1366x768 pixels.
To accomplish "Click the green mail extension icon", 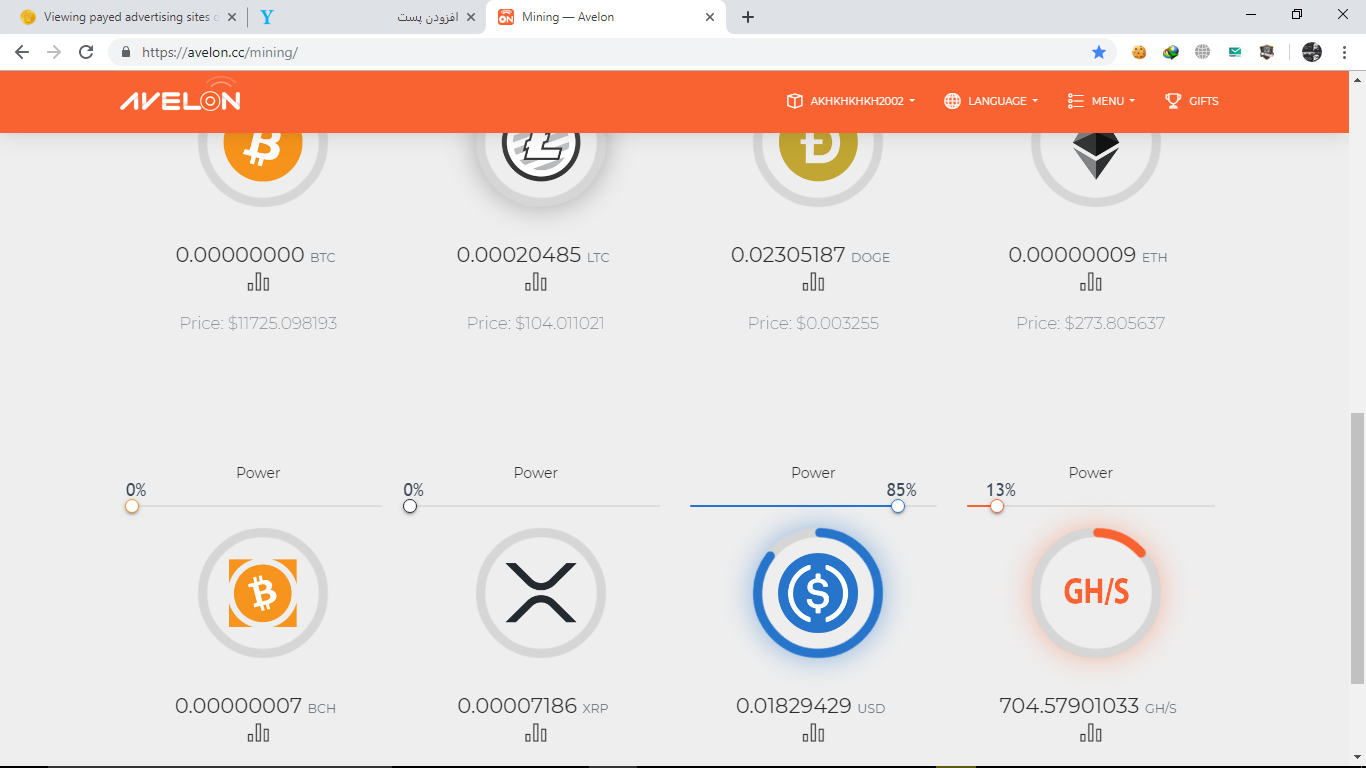I will (1235, 52).
